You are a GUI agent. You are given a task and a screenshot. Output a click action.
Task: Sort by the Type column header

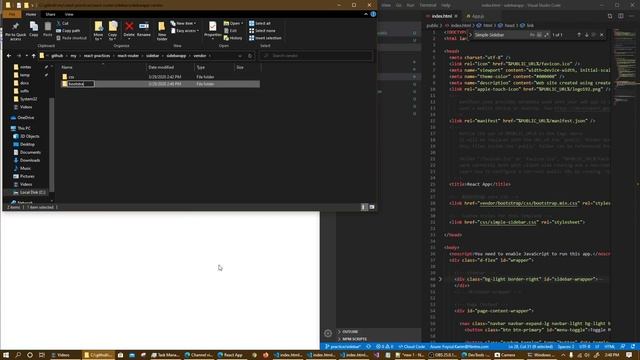[x=200, y=67]
